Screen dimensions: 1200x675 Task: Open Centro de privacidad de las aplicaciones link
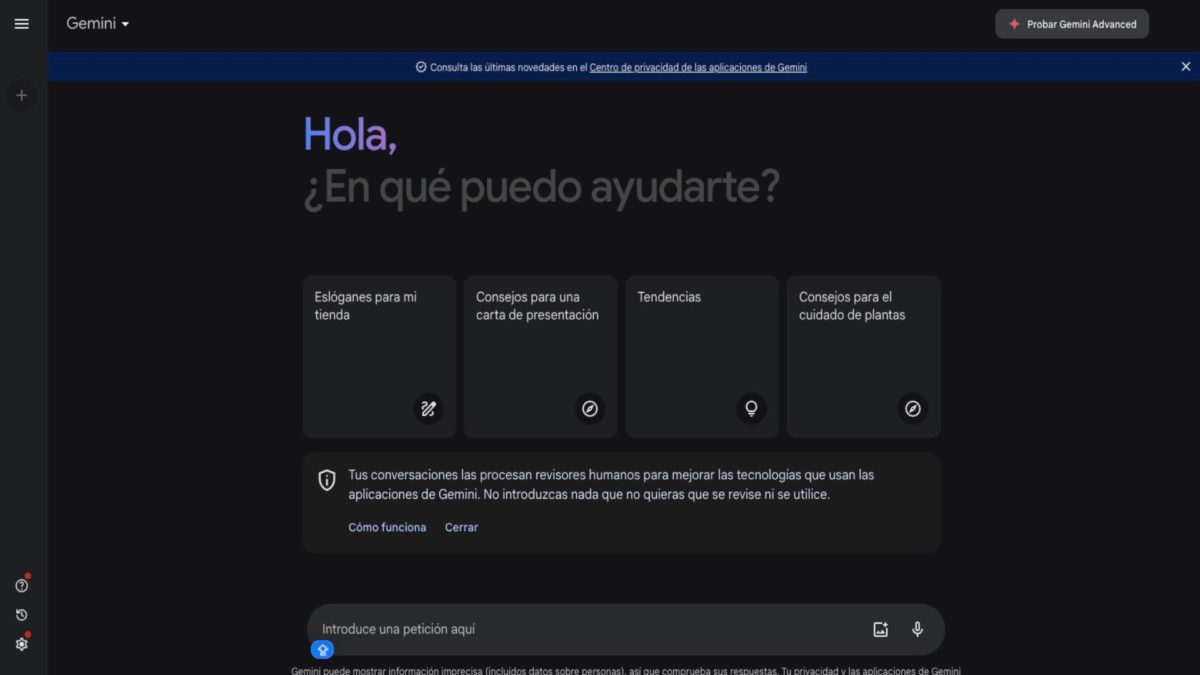(698, 68)
